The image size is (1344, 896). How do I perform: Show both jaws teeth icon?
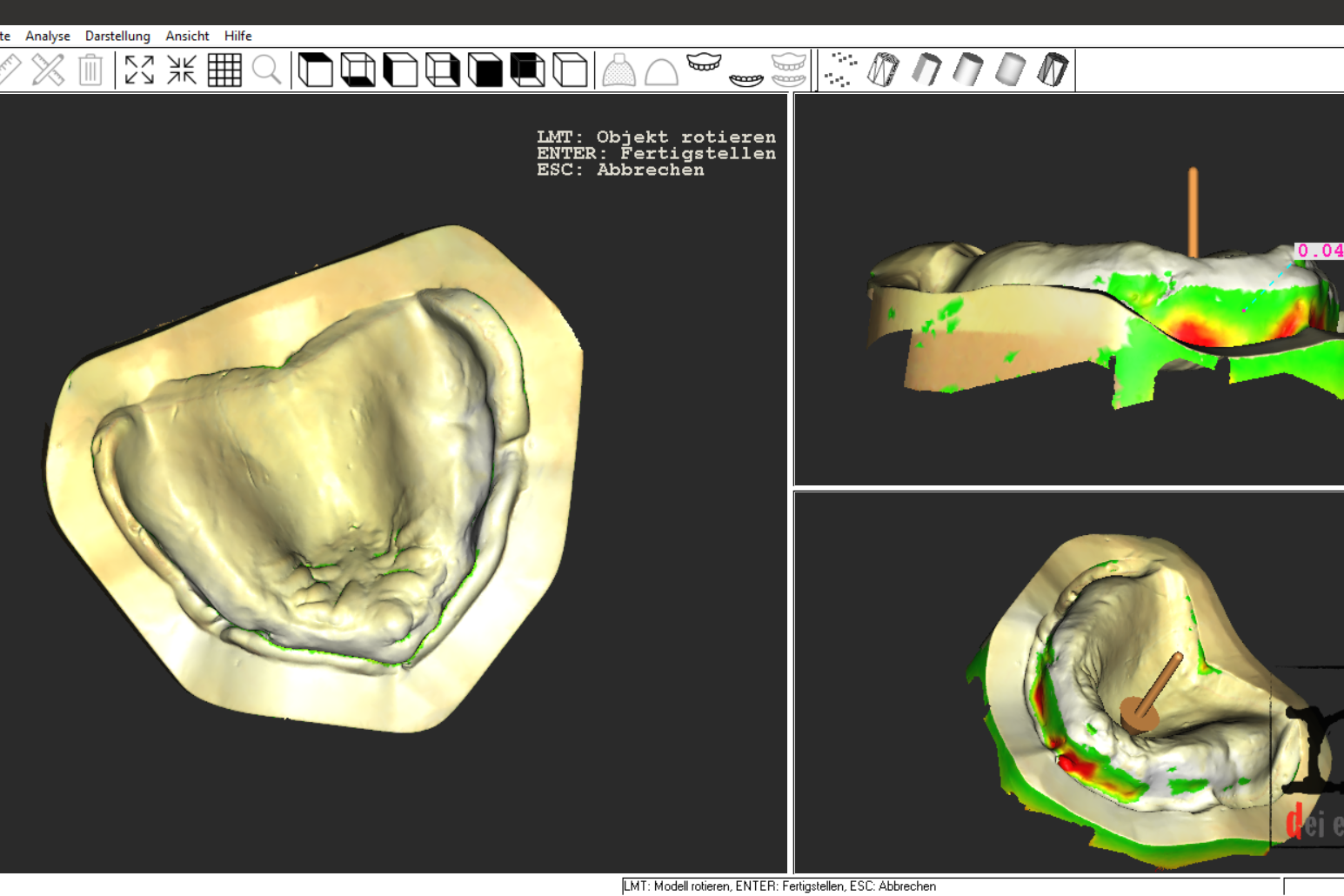[789, 70]
